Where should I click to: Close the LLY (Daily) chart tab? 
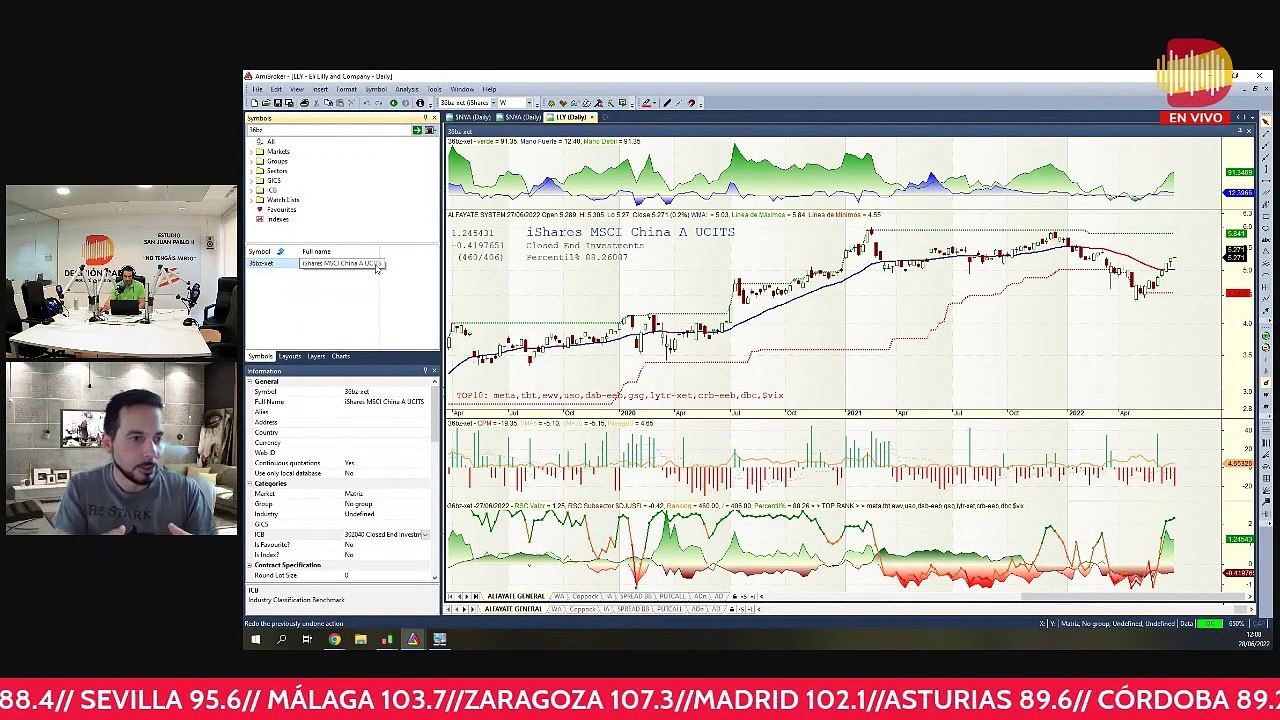pos(592,117)
